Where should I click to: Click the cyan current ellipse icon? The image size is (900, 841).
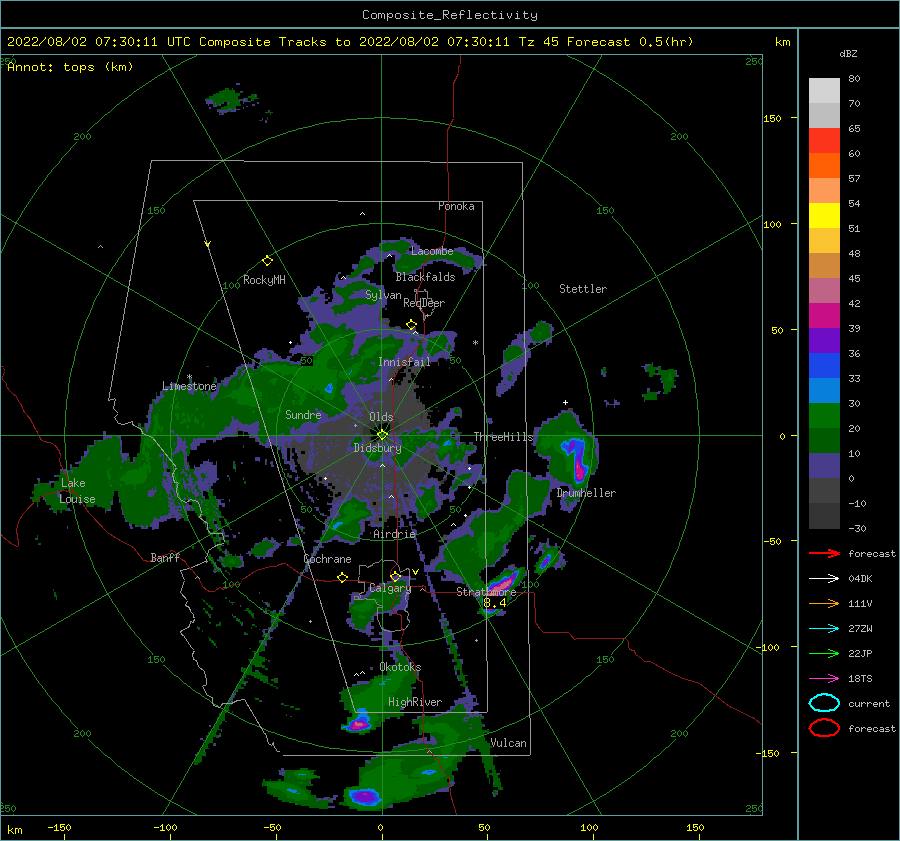[824, 703]
